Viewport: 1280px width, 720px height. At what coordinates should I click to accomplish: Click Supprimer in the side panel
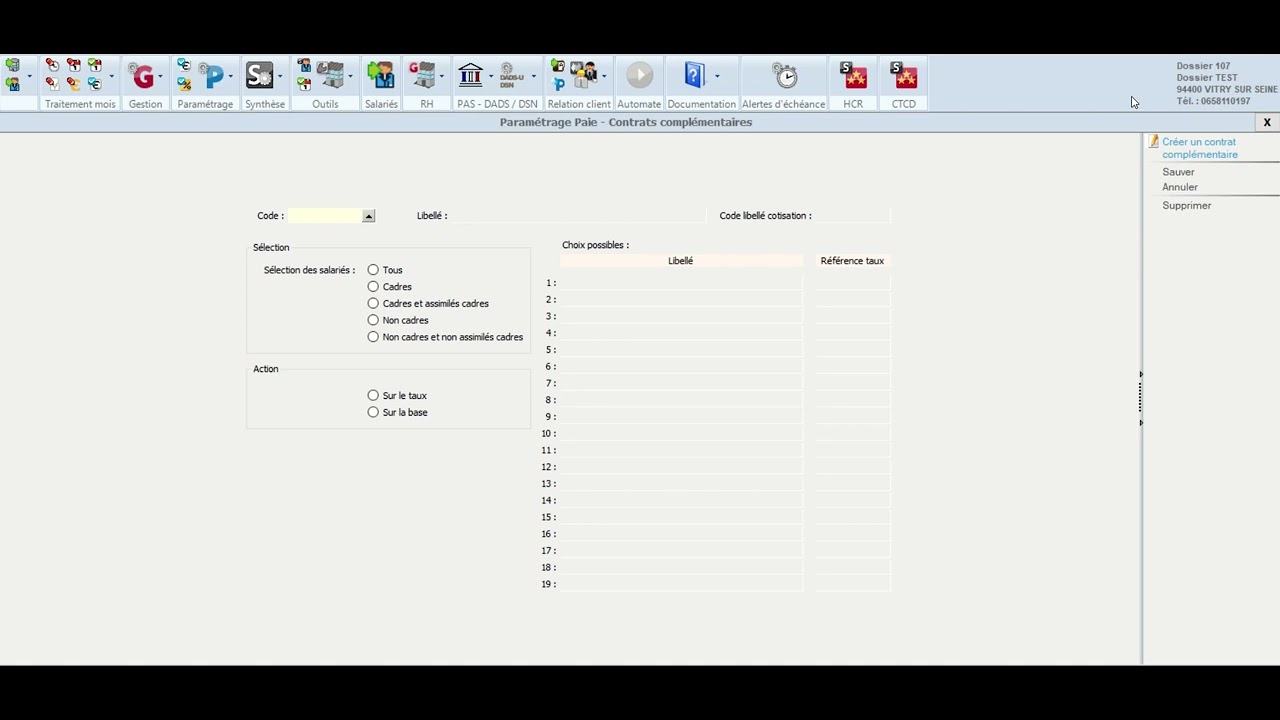[x=1187, y=206]
